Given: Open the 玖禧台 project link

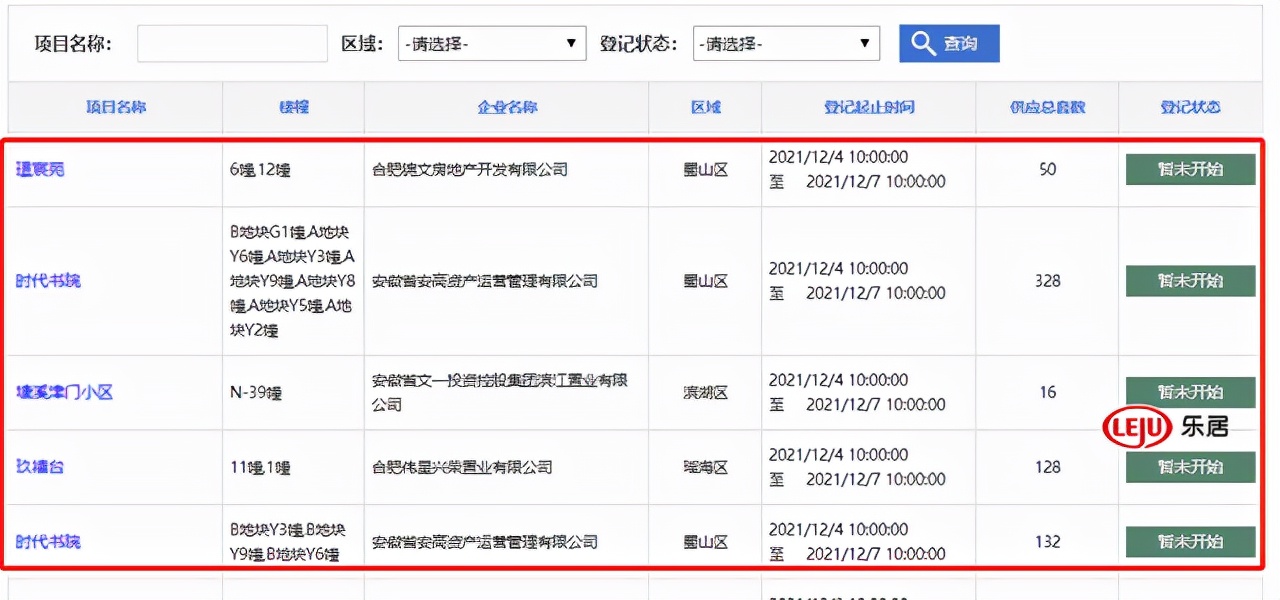Looking at the screenshot, I should [x=40, y=466].
